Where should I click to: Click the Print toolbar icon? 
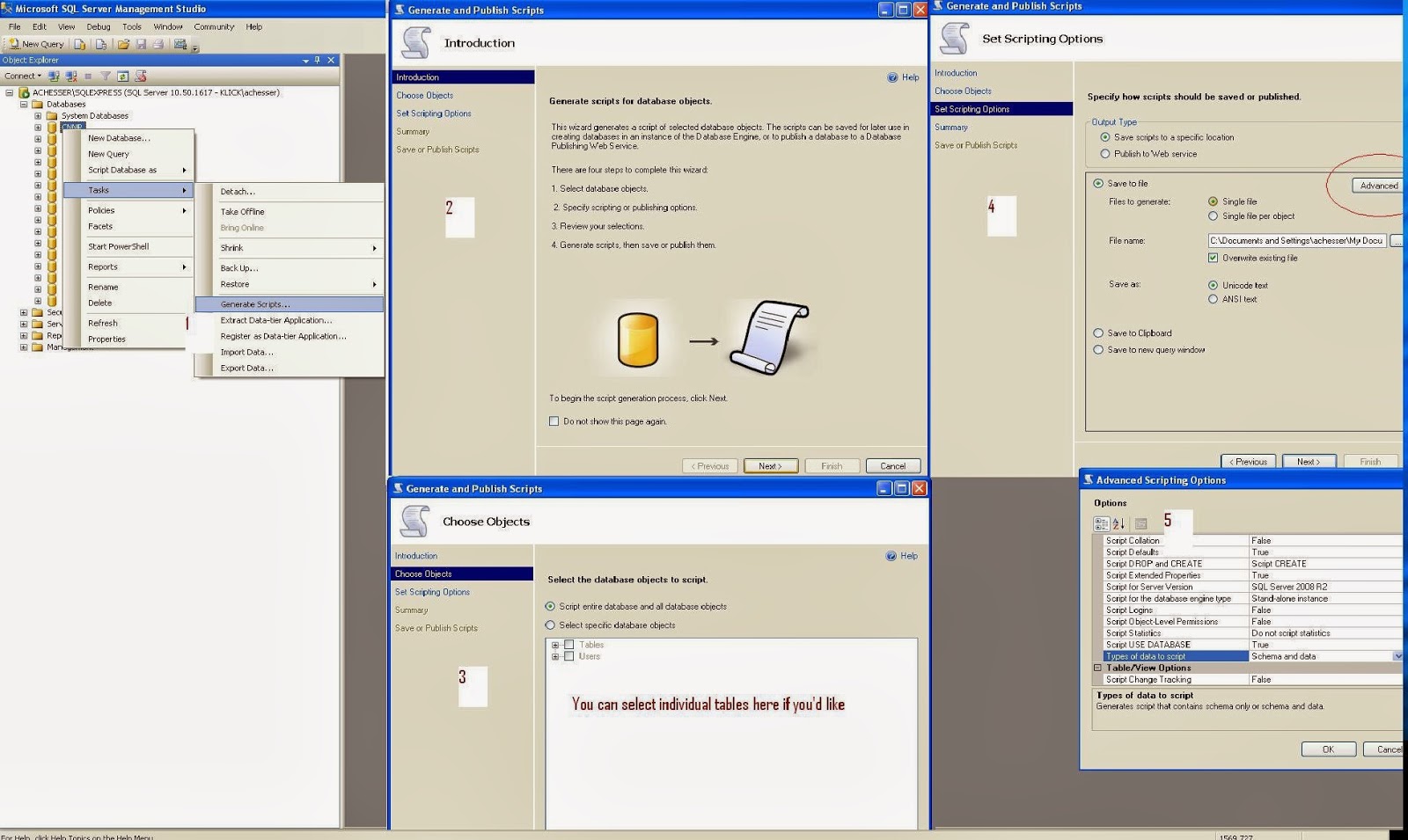[x=158, y=44]
